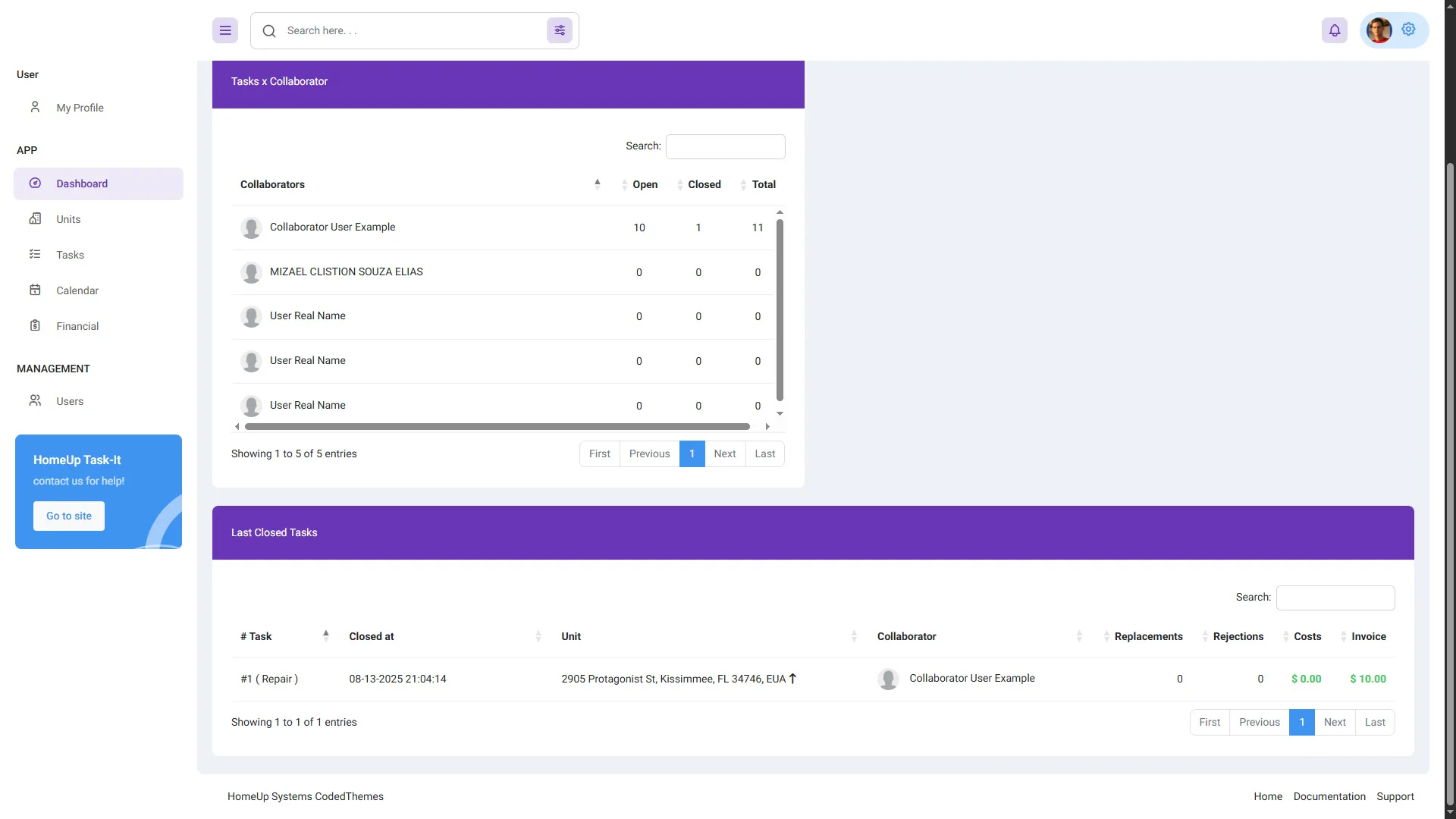Click collaborators table horizontal scrollbar

coord(497,426)
